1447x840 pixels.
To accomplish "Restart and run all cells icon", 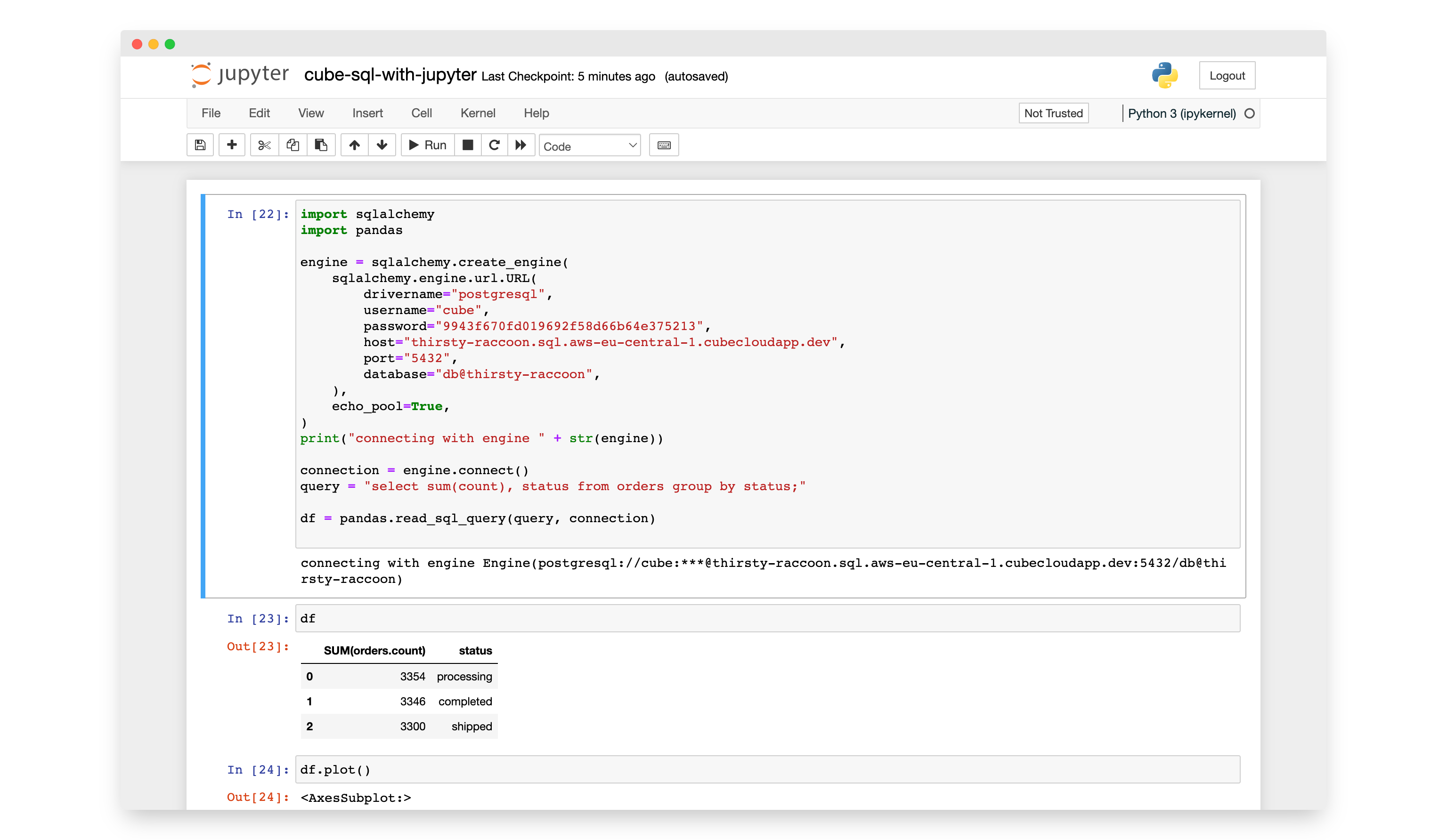I will coord(521,145).
